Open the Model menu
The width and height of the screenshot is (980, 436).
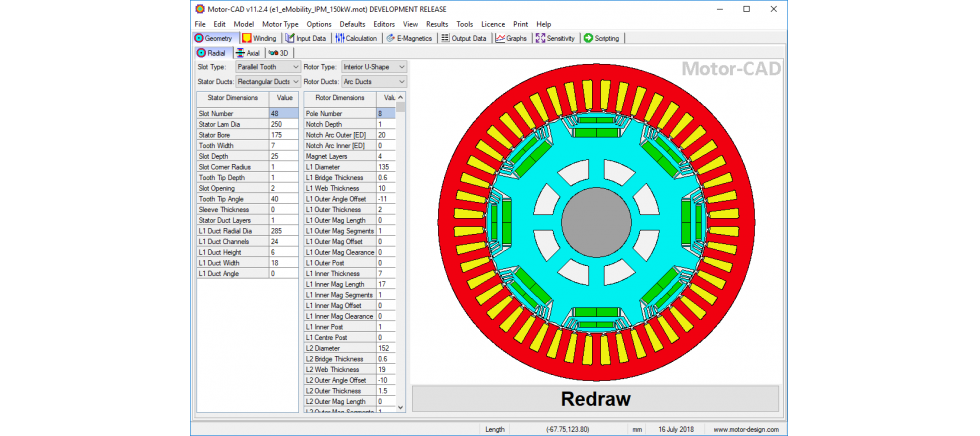pyautogui.click(x=244, y=24)
